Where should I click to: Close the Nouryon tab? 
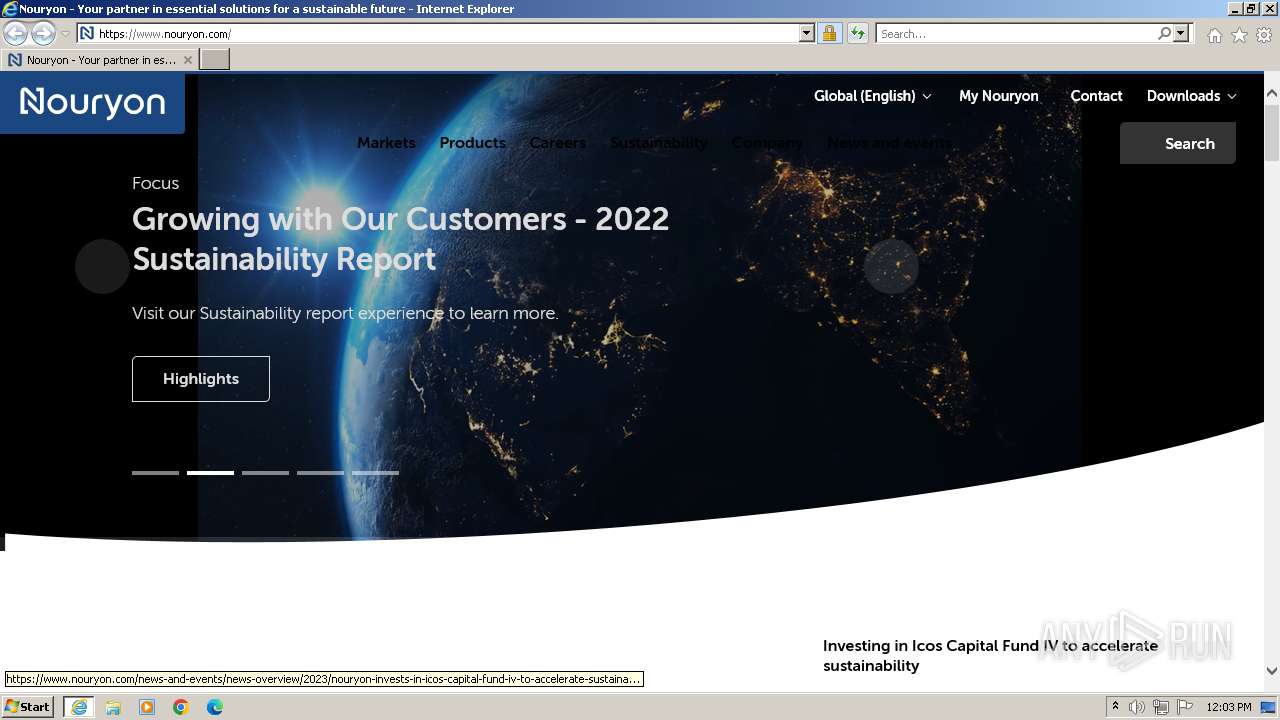(188, 60)
